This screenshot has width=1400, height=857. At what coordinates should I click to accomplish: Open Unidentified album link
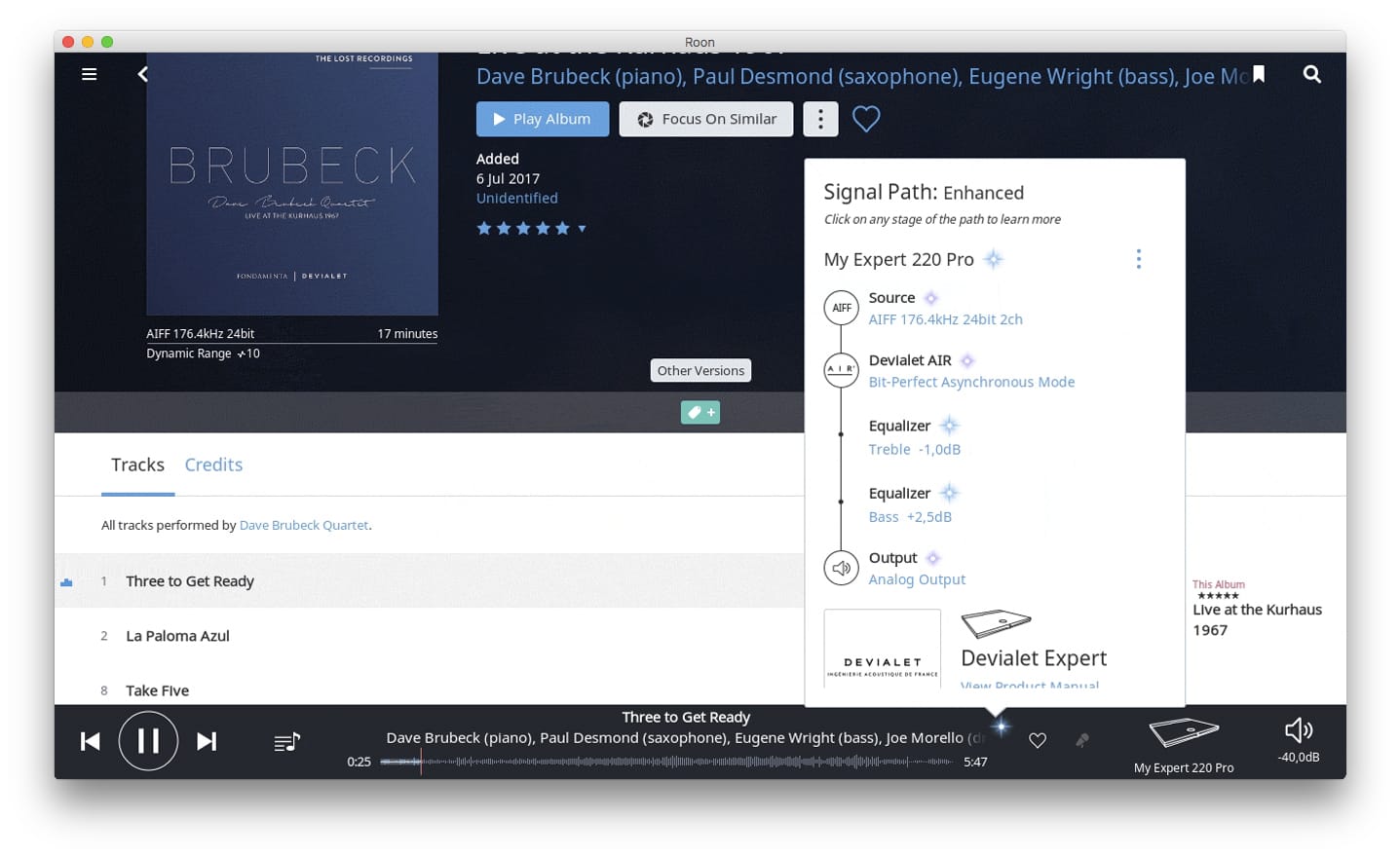pos(517,198)
